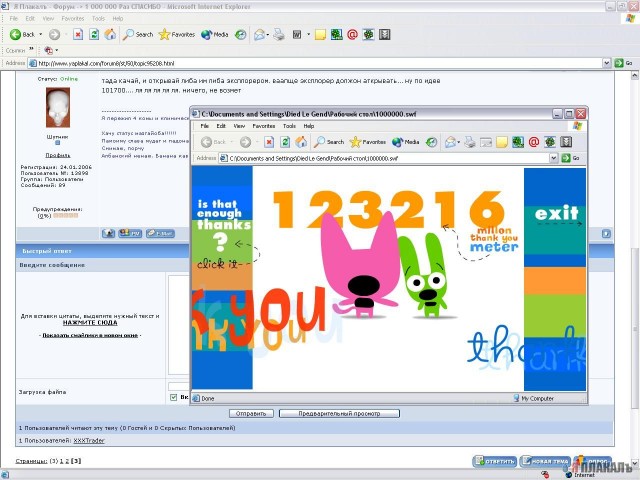
Task: Go to page 2 of the topic
Action: [x=67, y=461]
